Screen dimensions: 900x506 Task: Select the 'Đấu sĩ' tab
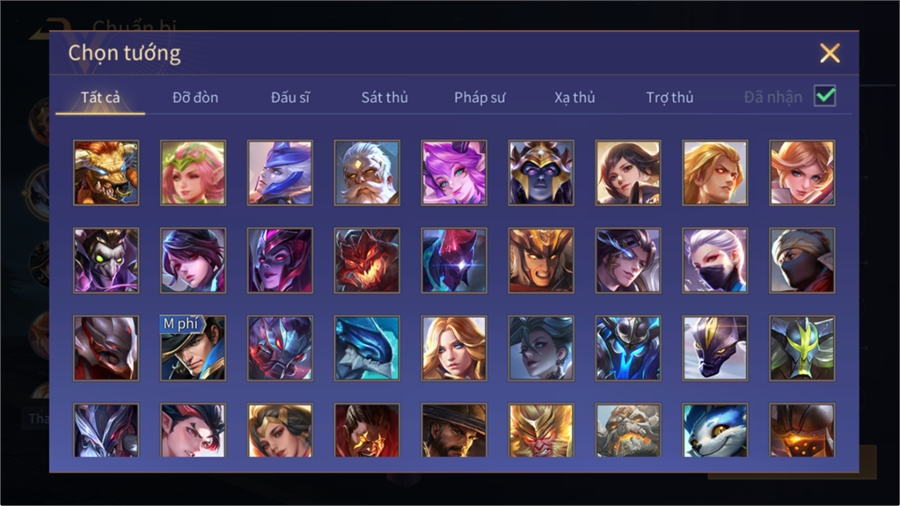(290, 98)
